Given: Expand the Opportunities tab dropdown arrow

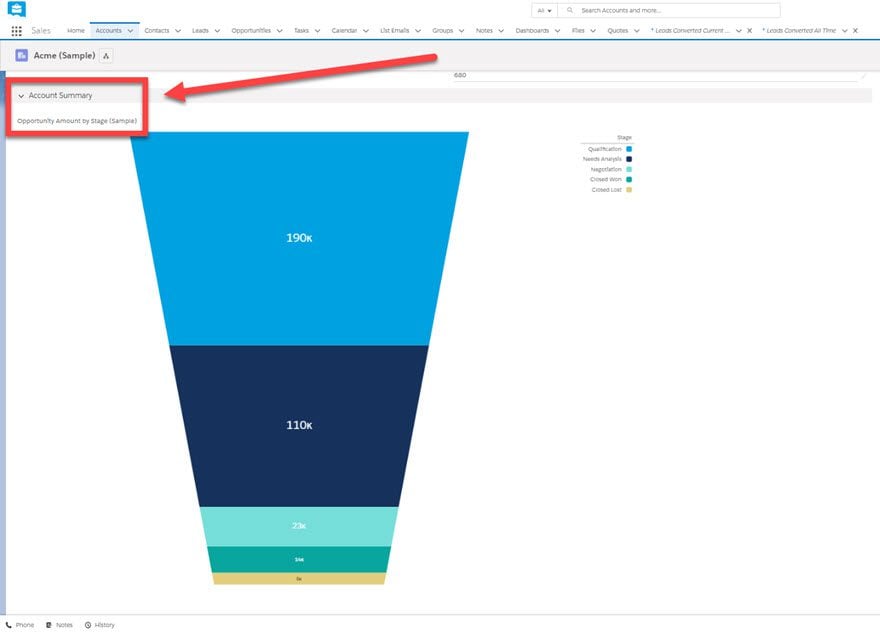Looking at the screenshot, I should 279,31.
